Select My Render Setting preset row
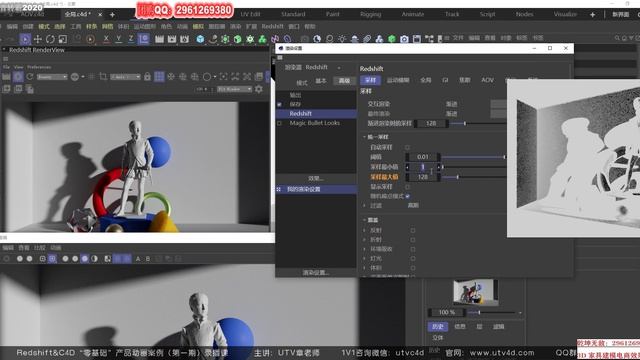The height and width of the screenshot is (360, 640). coord(316,189)
